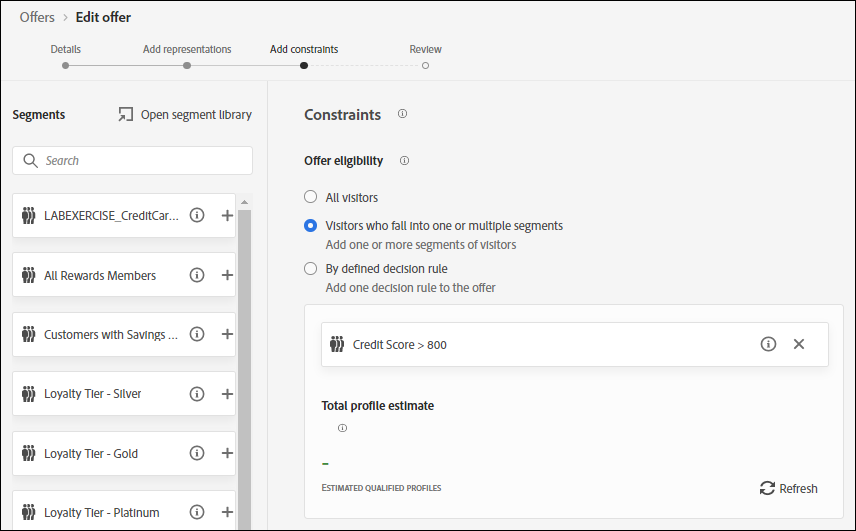Select Loyalty Tier - Platinum row text
856x531 pixels.
click(102, 512)
